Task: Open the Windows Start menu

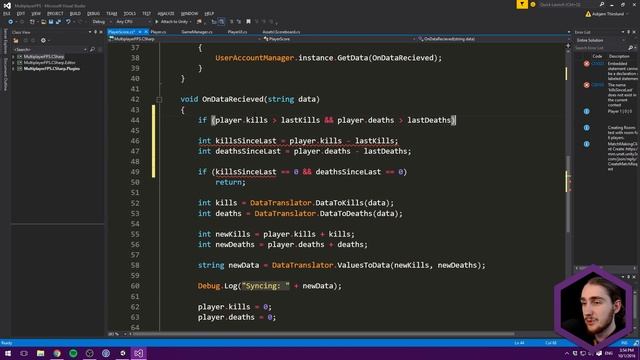Action: pos(8,353)
